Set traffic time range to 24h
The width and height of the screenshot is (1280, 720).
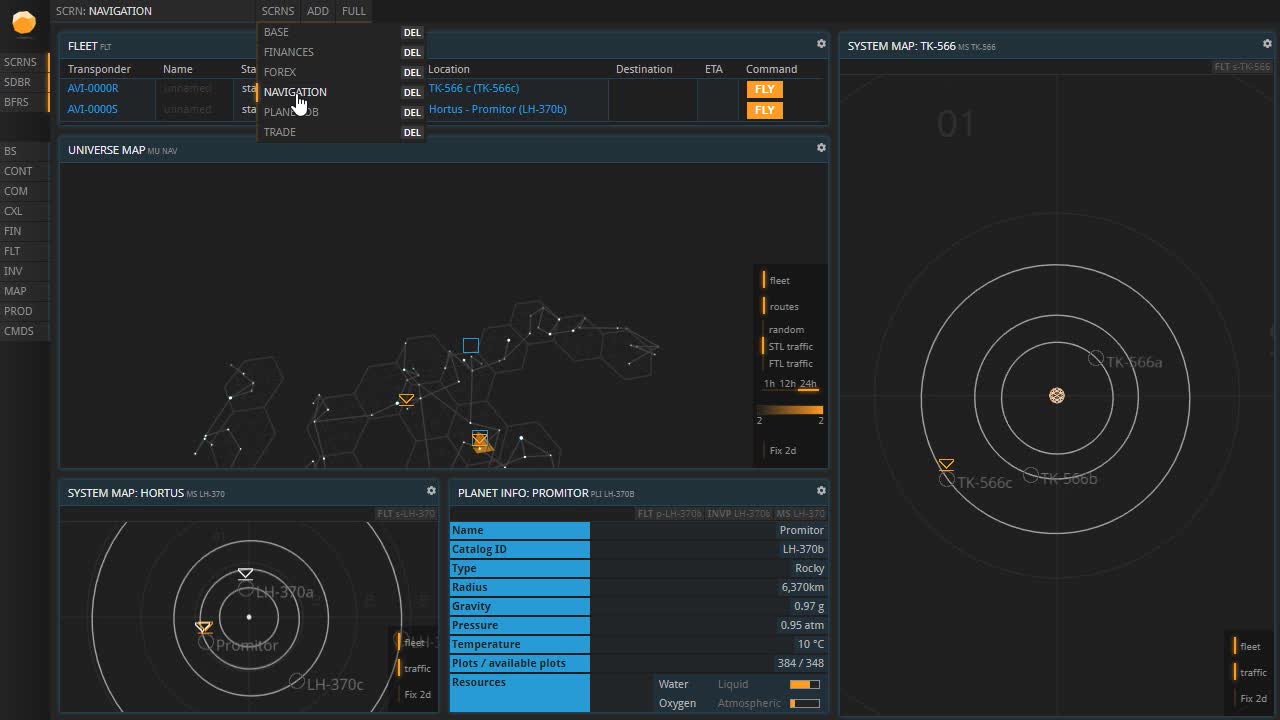(x=808, y=384)
